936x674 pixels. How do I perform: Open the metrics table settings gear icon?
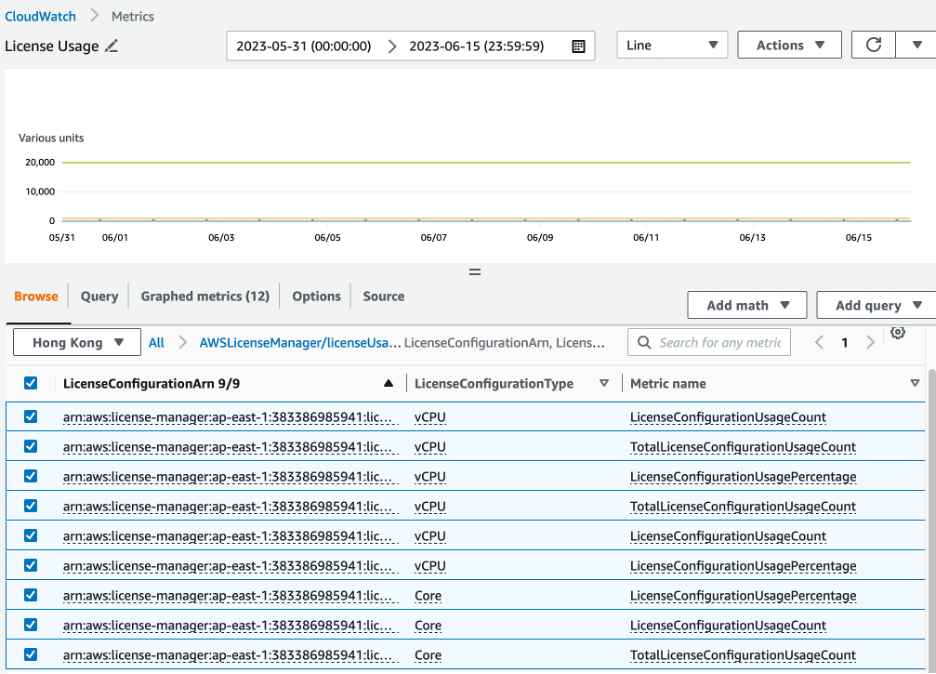(897, 333)
